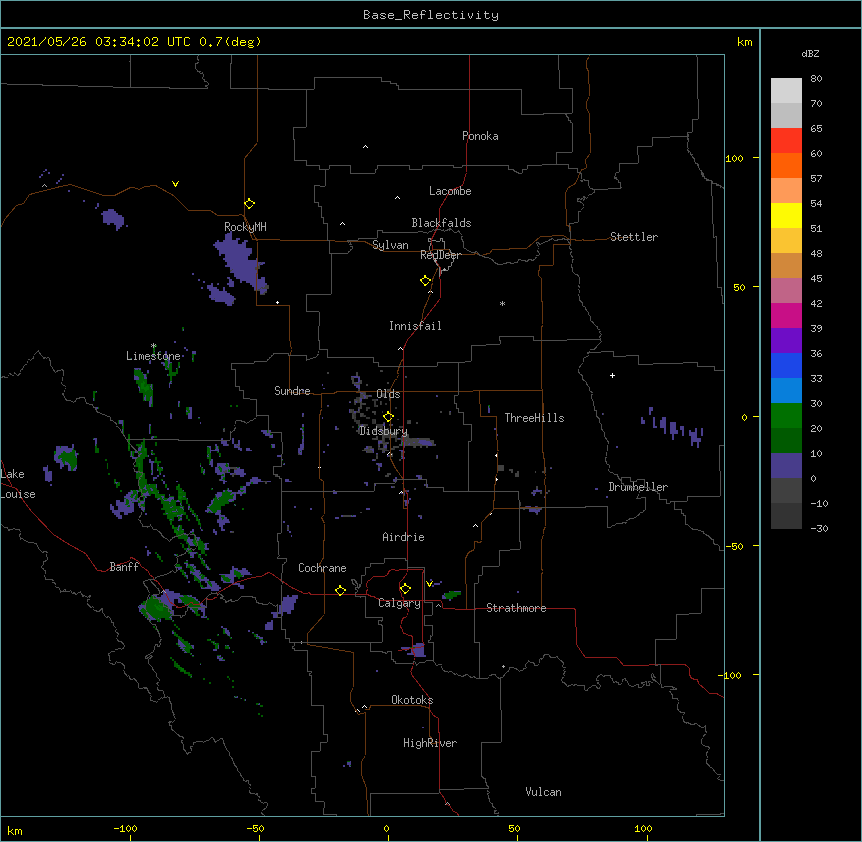
Task: Click the Didsbury label
Action: [x=383, y=431]
